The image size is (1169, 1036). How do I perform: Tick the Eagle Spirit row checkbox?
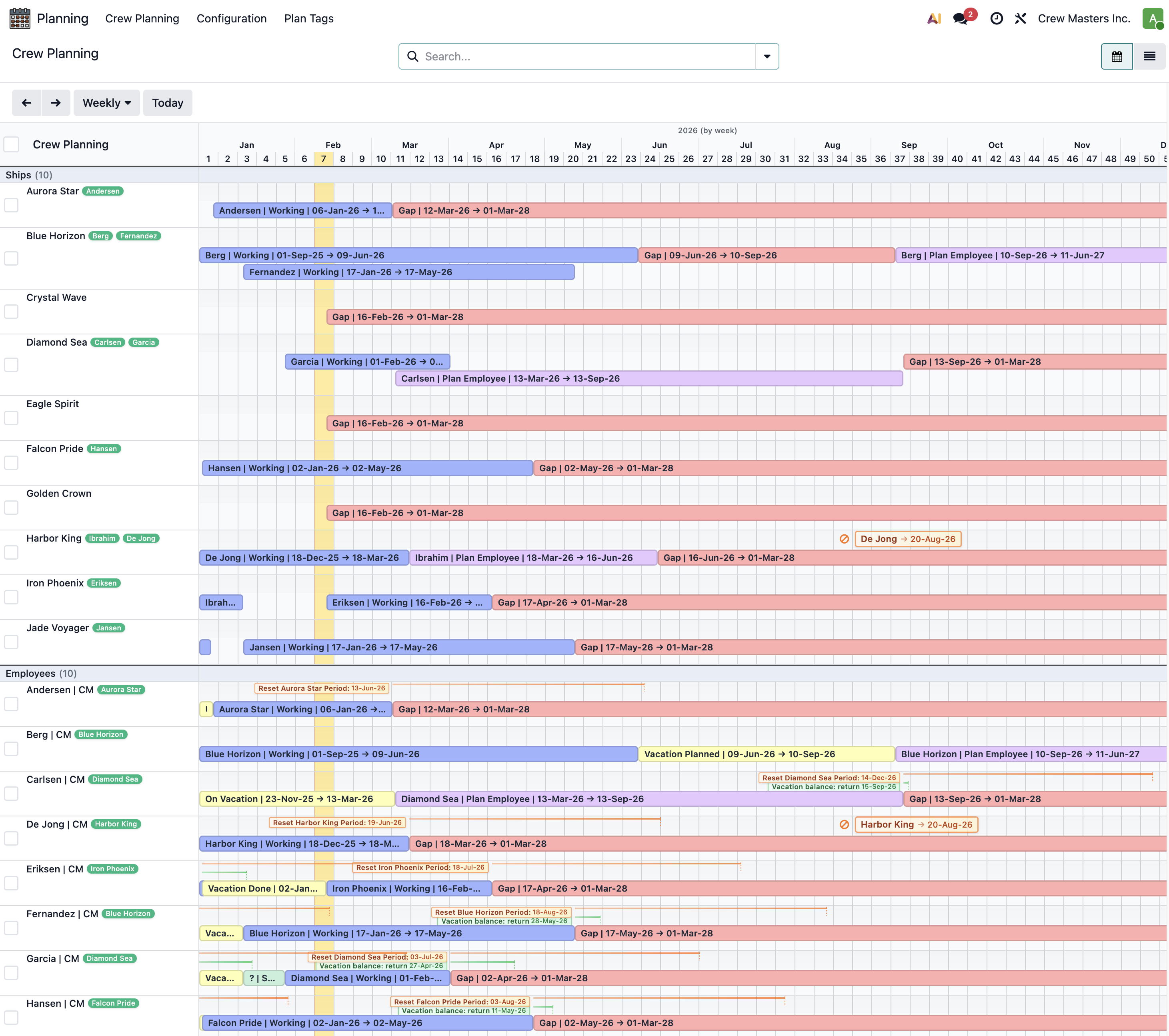pos(12,417)
